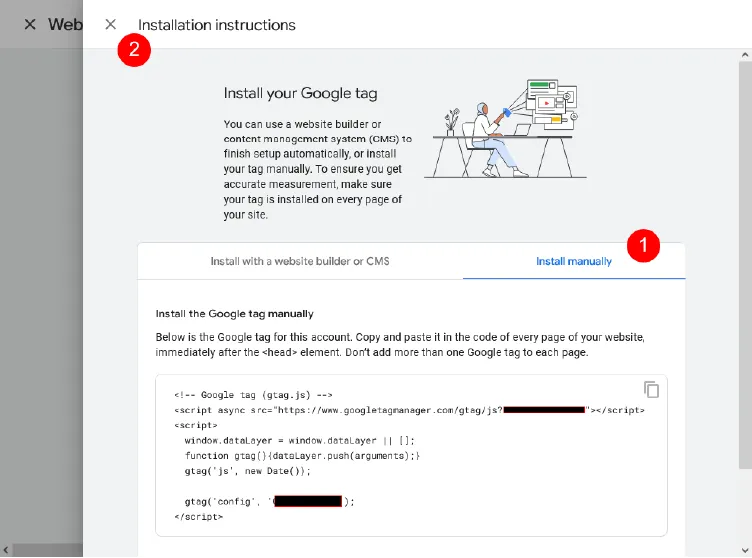Switch to Install with a website builder or CMS tab
The image size is (752, 558).
click(300, 261)
